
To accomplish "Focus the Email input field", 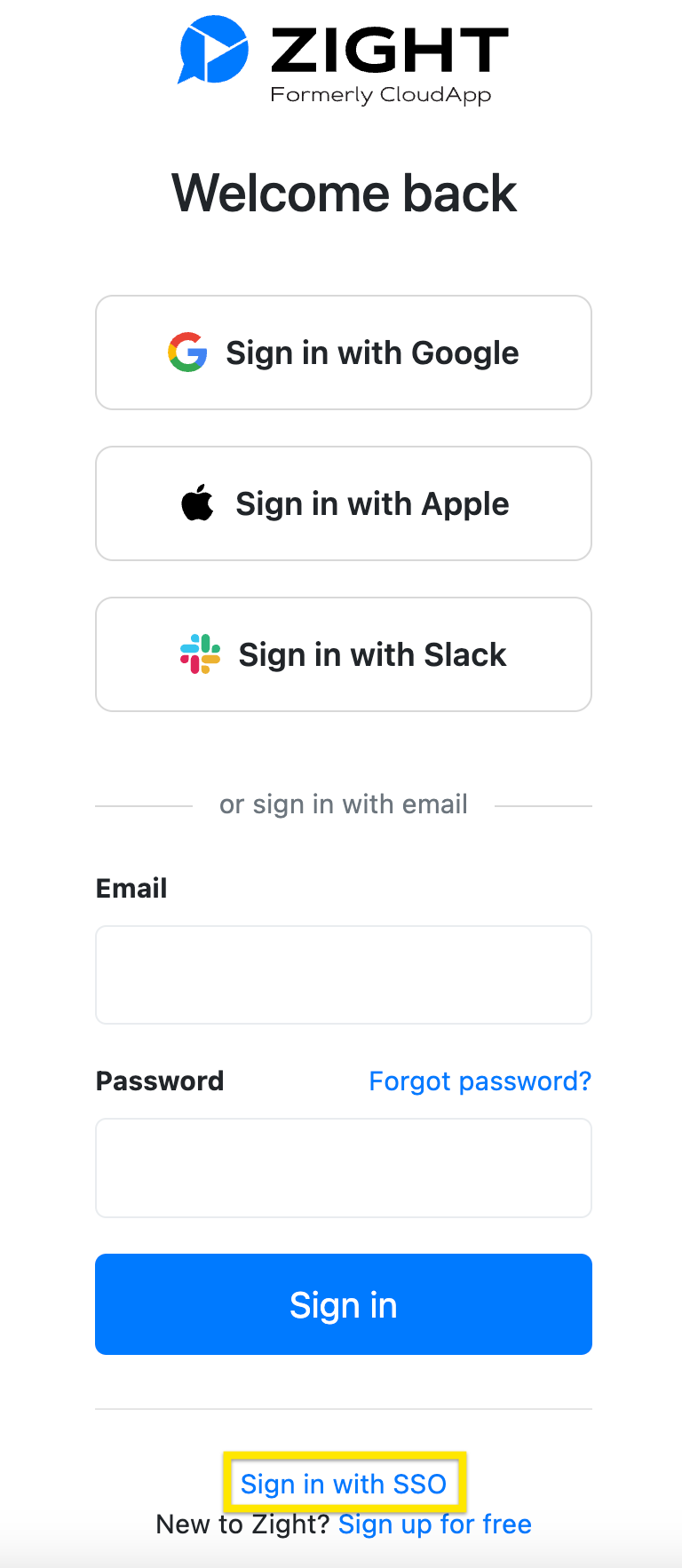I will tap(344, 975).
